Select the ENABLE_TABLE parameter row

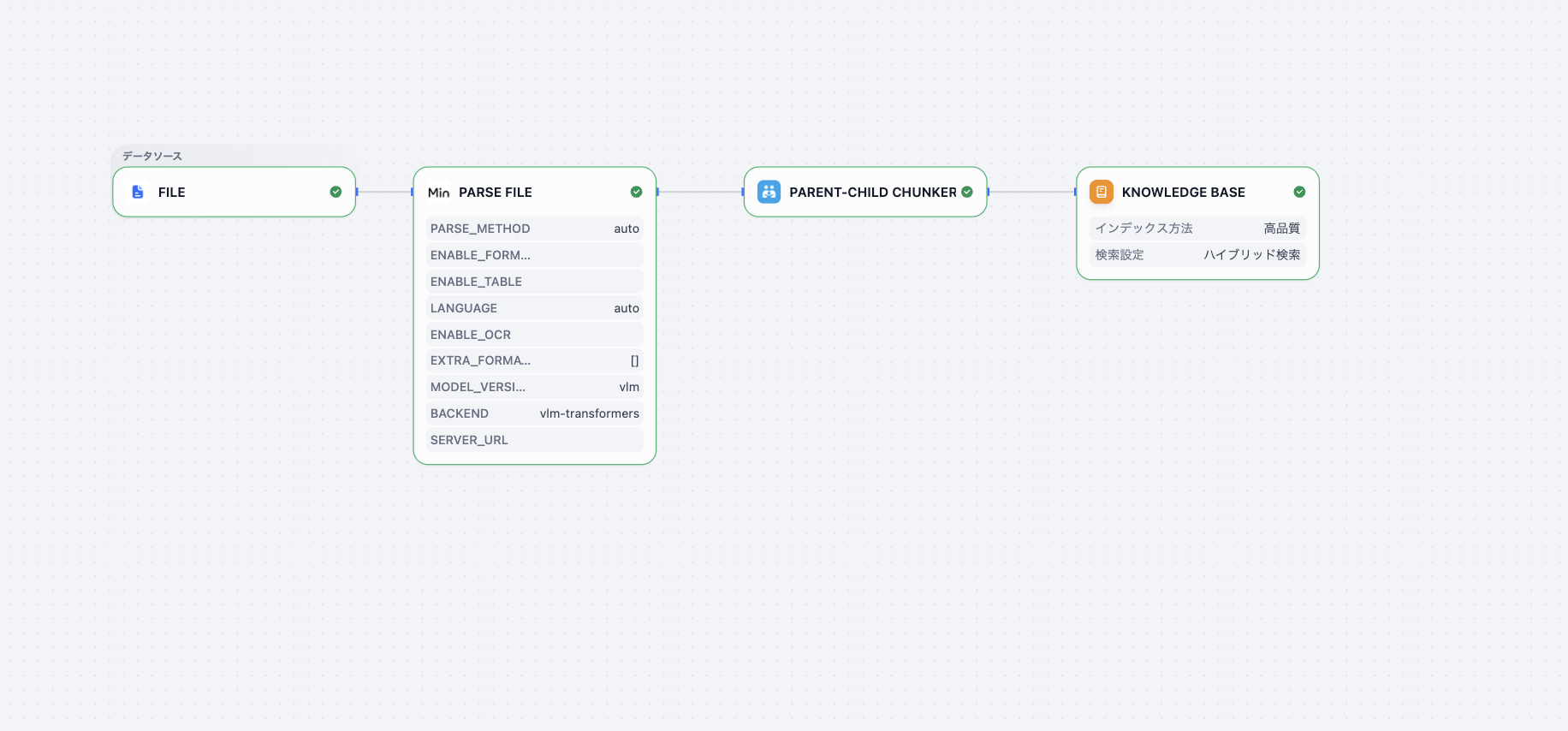pos(534,282)
